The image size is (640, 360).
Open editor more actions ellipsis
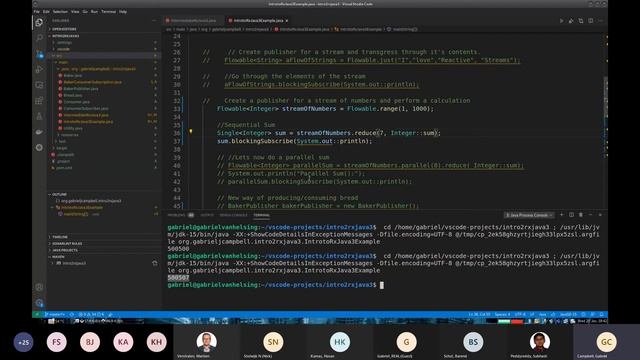[600, 21]
